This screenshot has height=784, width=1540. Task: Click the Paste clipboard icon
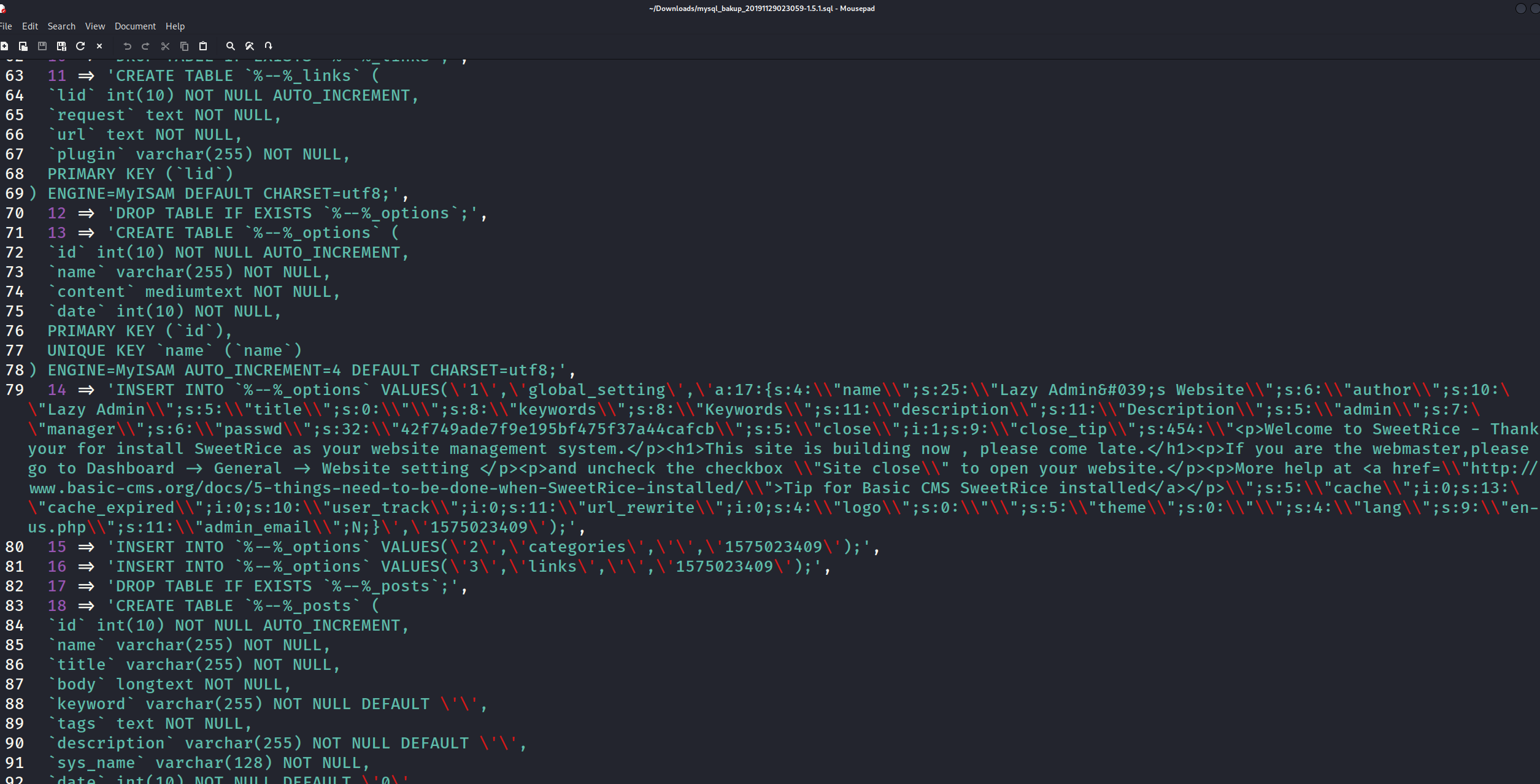tap(203, 46)
